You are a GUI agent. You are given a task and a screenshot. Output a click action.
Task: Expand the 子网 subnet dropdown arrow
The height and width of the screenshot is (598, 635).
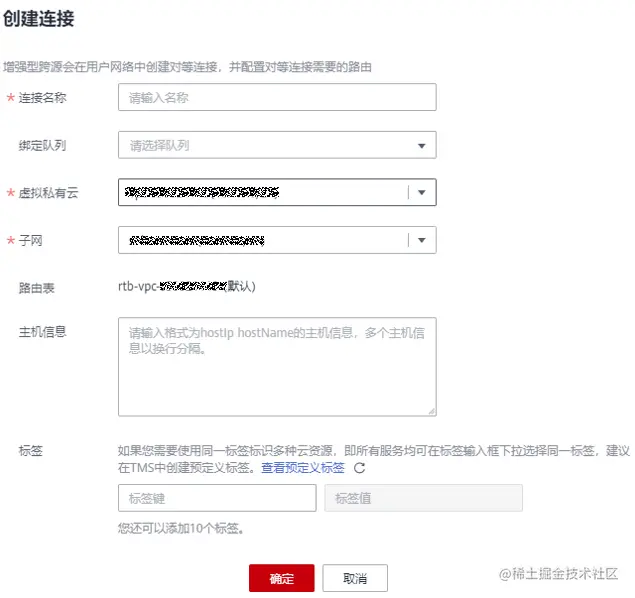(422, 240)
